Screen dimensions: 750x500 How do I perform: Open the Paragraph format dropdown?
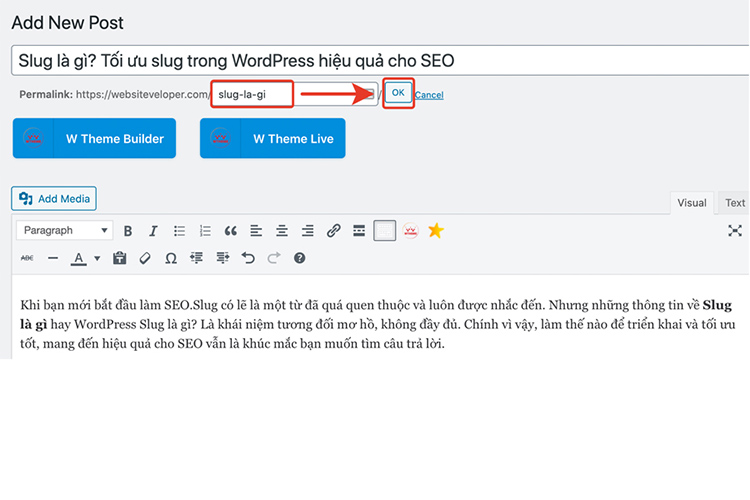(x=65, y=231)
